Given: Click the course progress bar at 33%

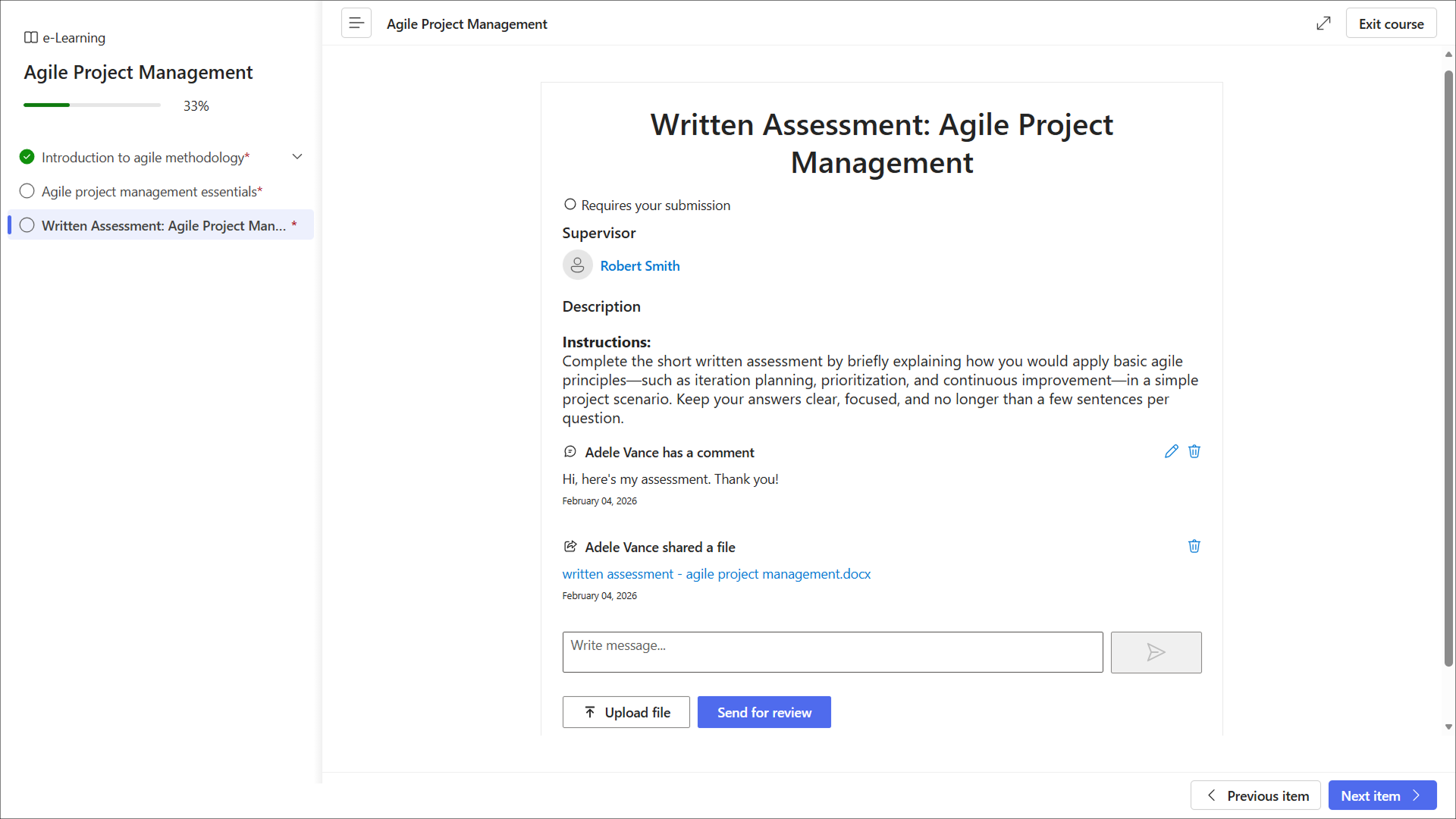Looking at the screenshot, I should pos(92,105).
